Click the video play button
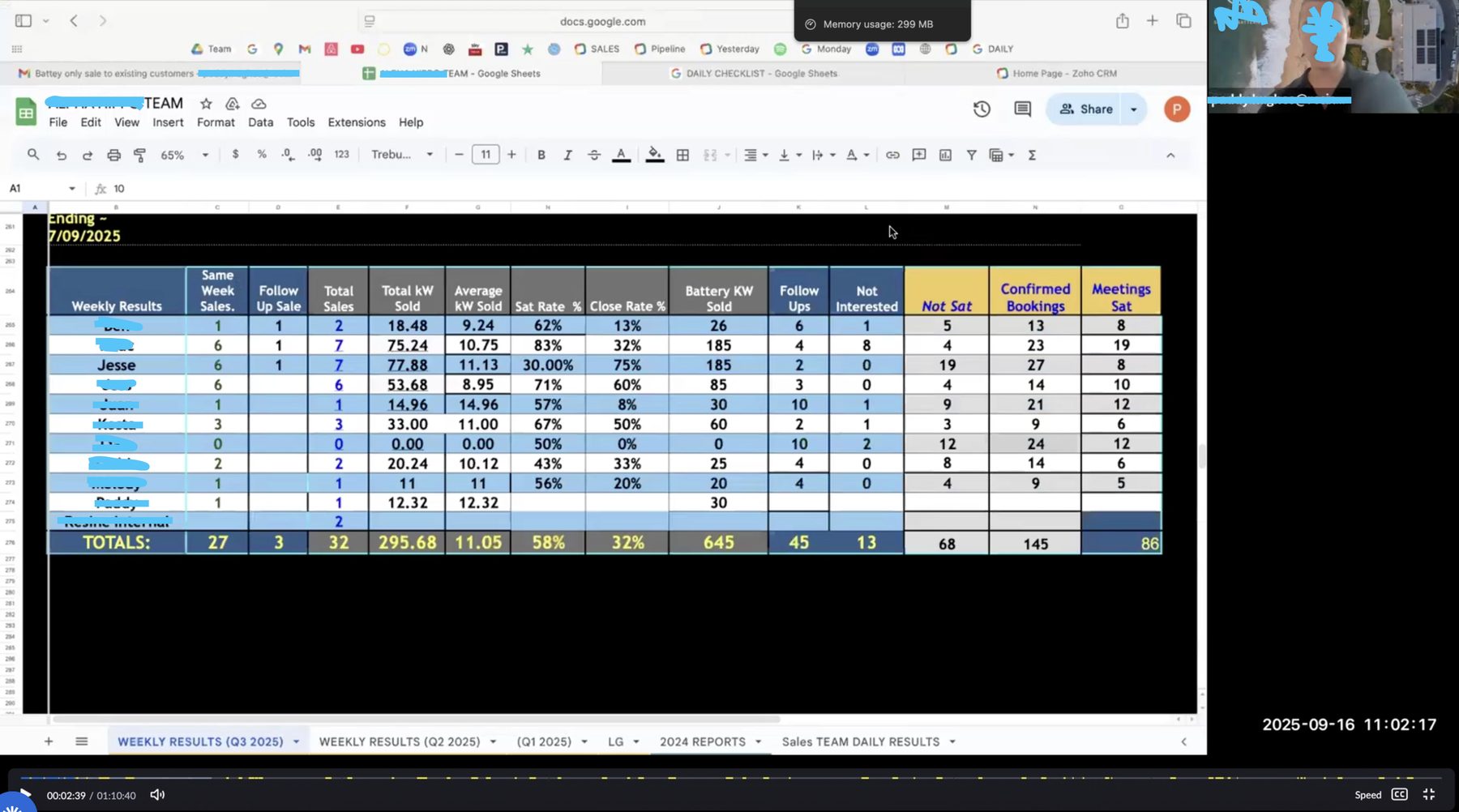 (x=24, y=795)
